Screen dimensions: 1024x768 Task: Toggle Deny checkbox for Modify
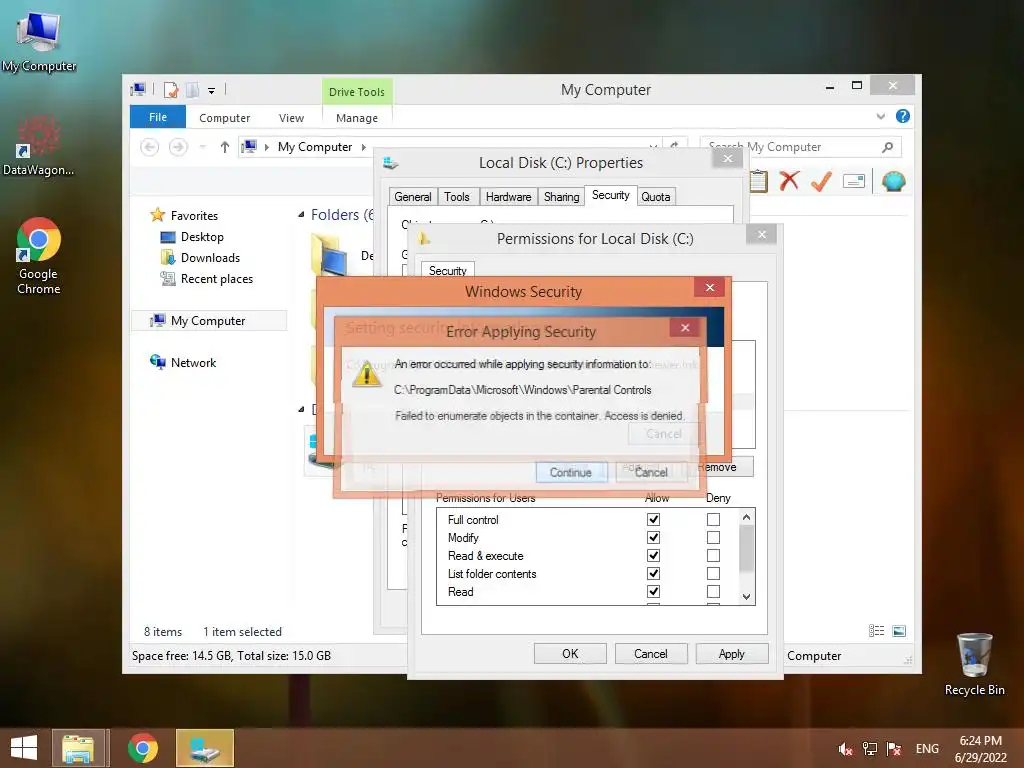713,537
